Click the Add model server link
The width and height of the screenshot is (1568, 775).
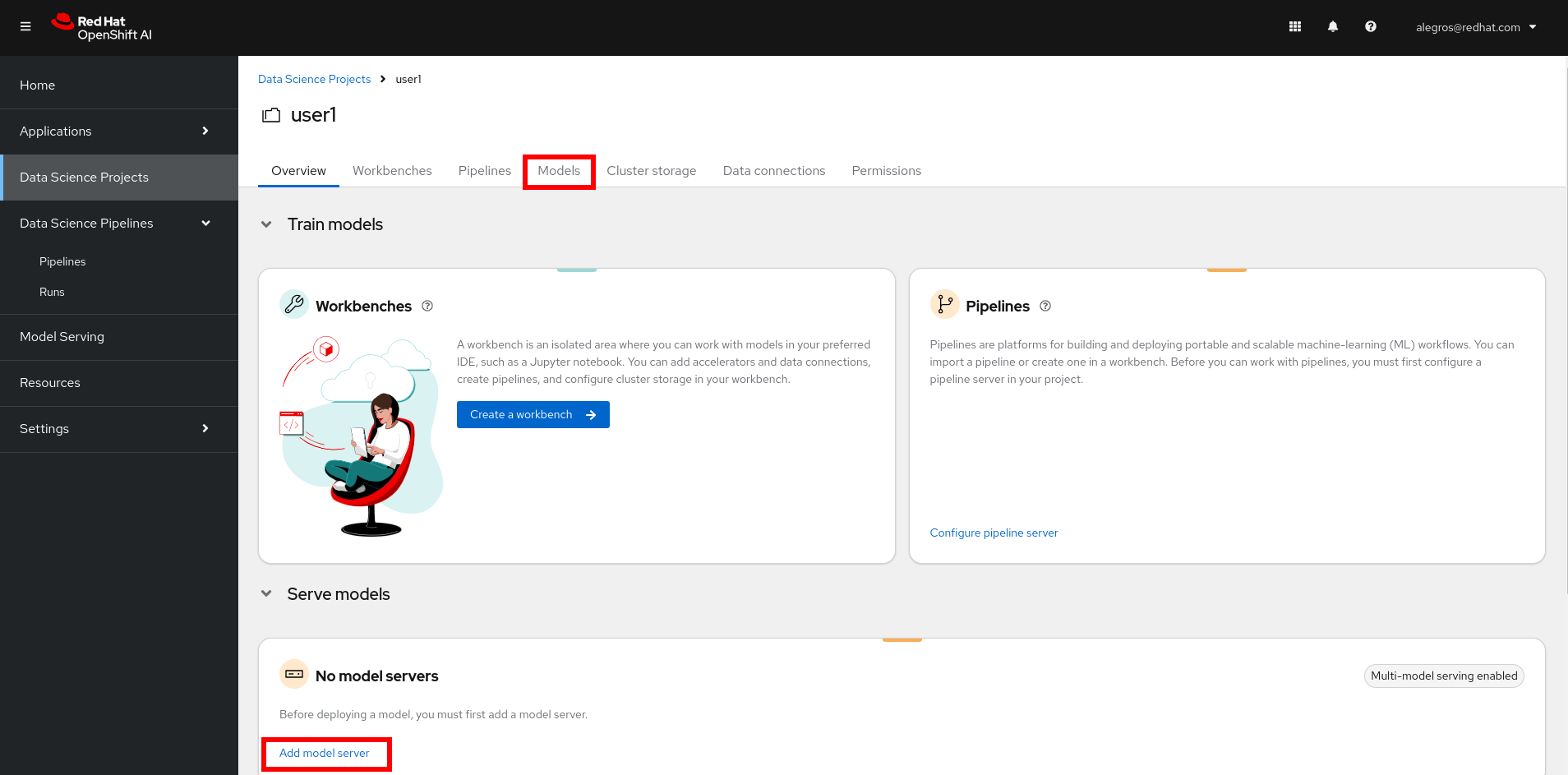[x=325, y=753]
